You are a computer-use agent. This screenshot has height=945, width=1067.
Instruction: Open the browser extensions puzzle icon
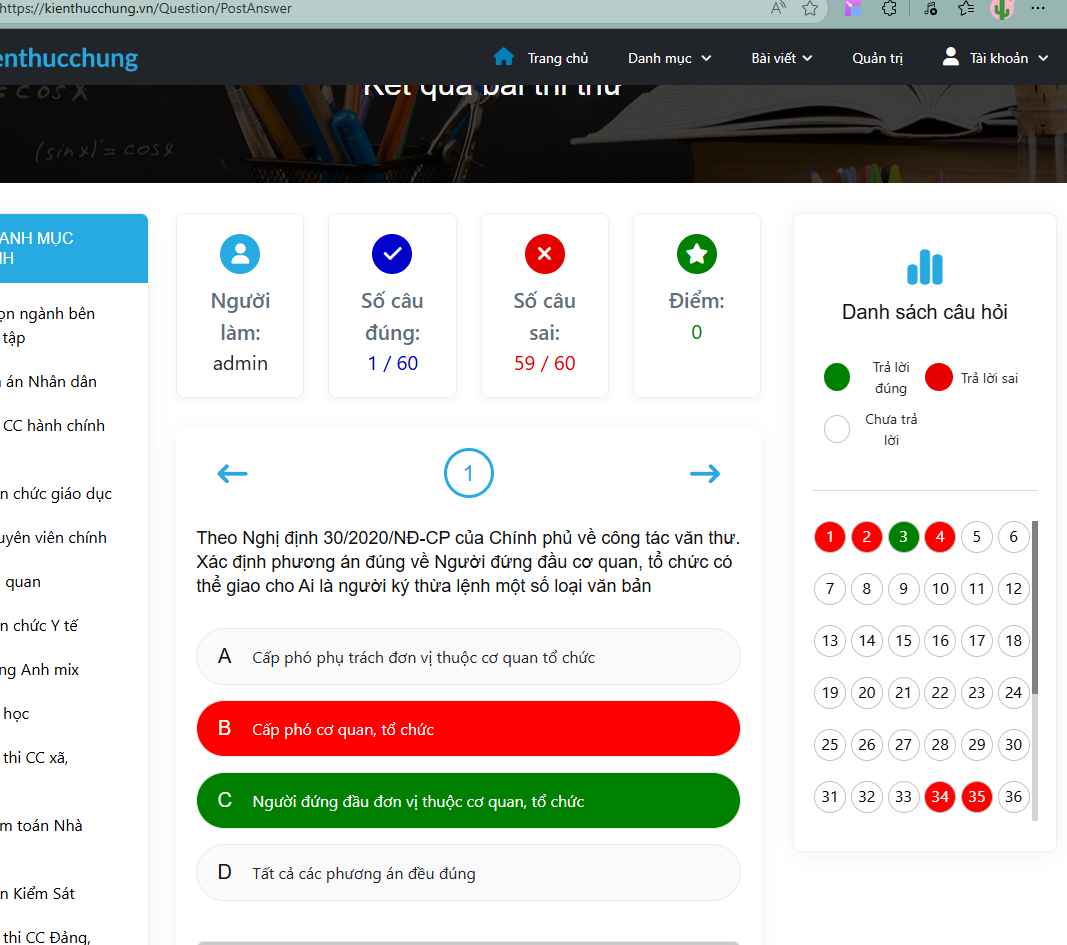click(888, 9)
